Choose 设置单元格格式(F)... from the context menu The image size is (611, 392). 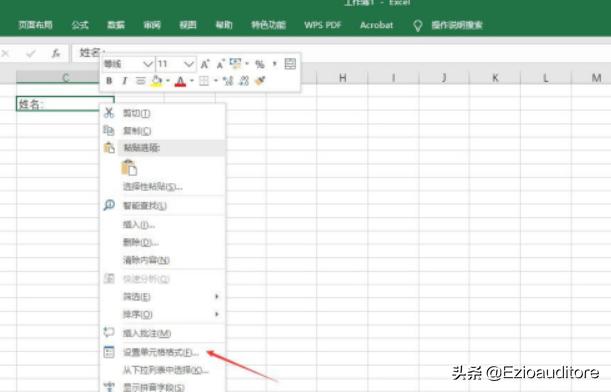(163, 352)
